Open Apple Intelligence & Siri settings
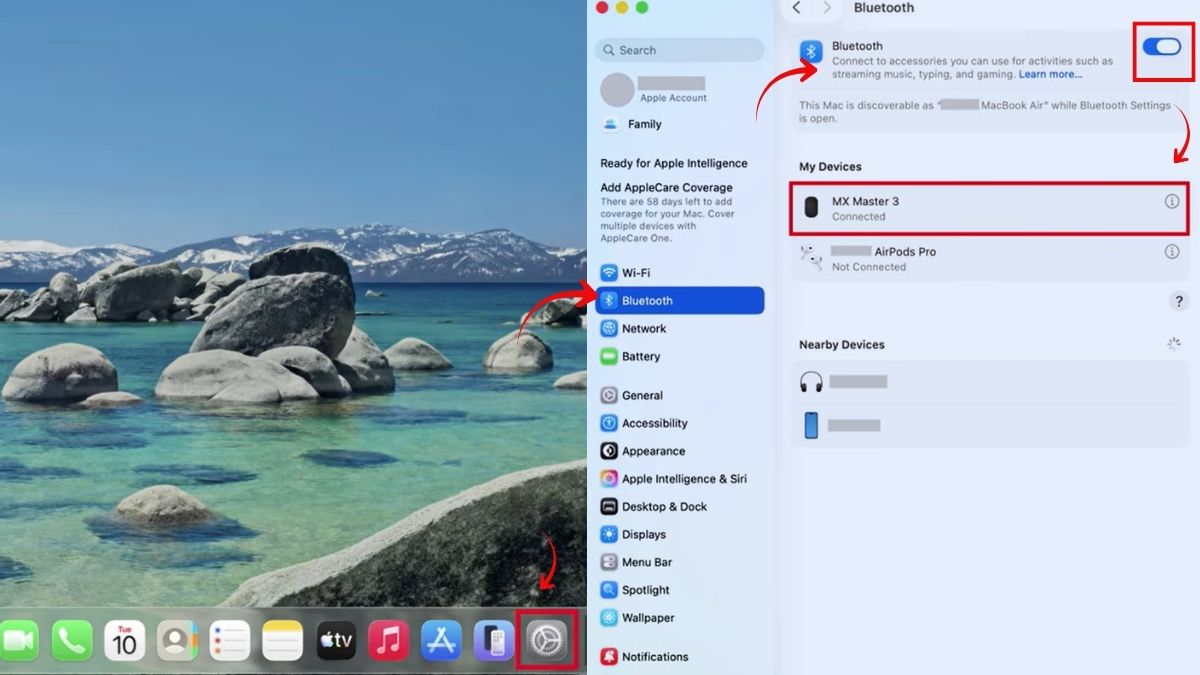 pyautogui.click(x=680, y=479)
